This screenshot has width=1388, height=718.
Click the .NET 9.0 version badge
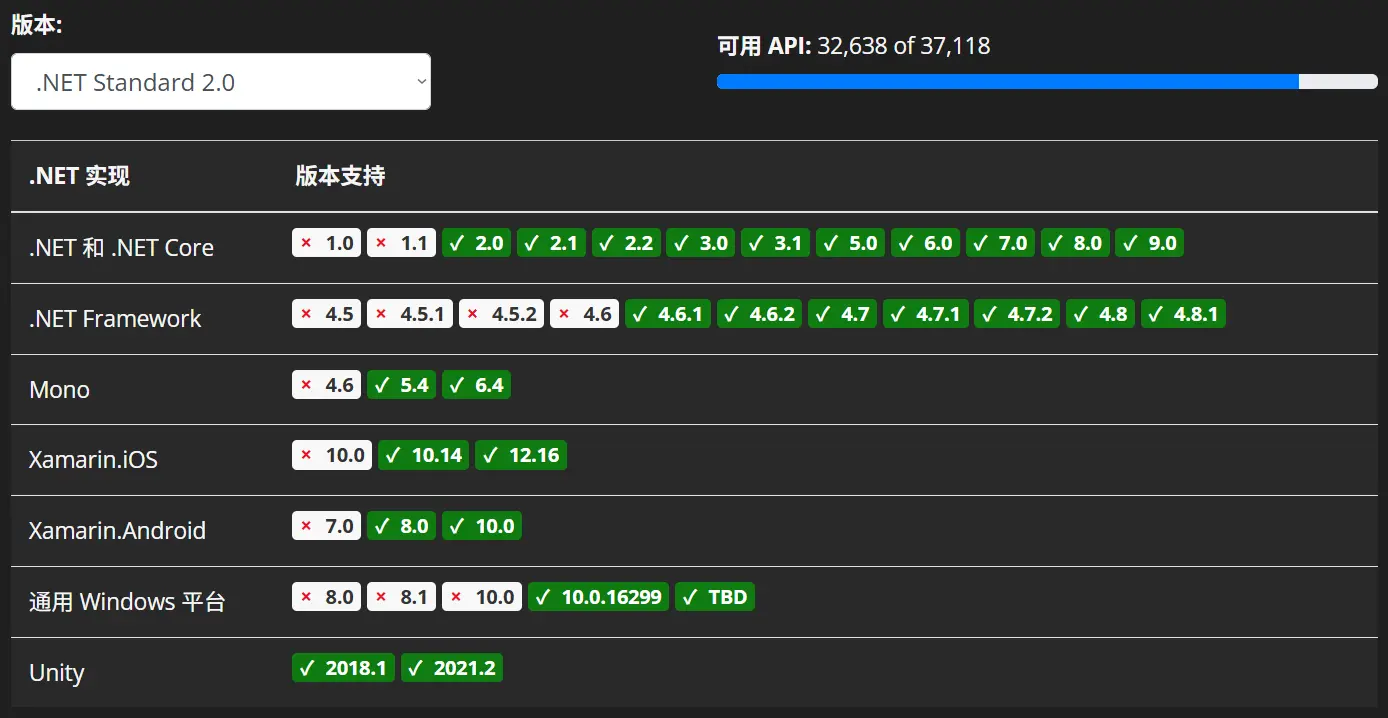pos(1150,243)
